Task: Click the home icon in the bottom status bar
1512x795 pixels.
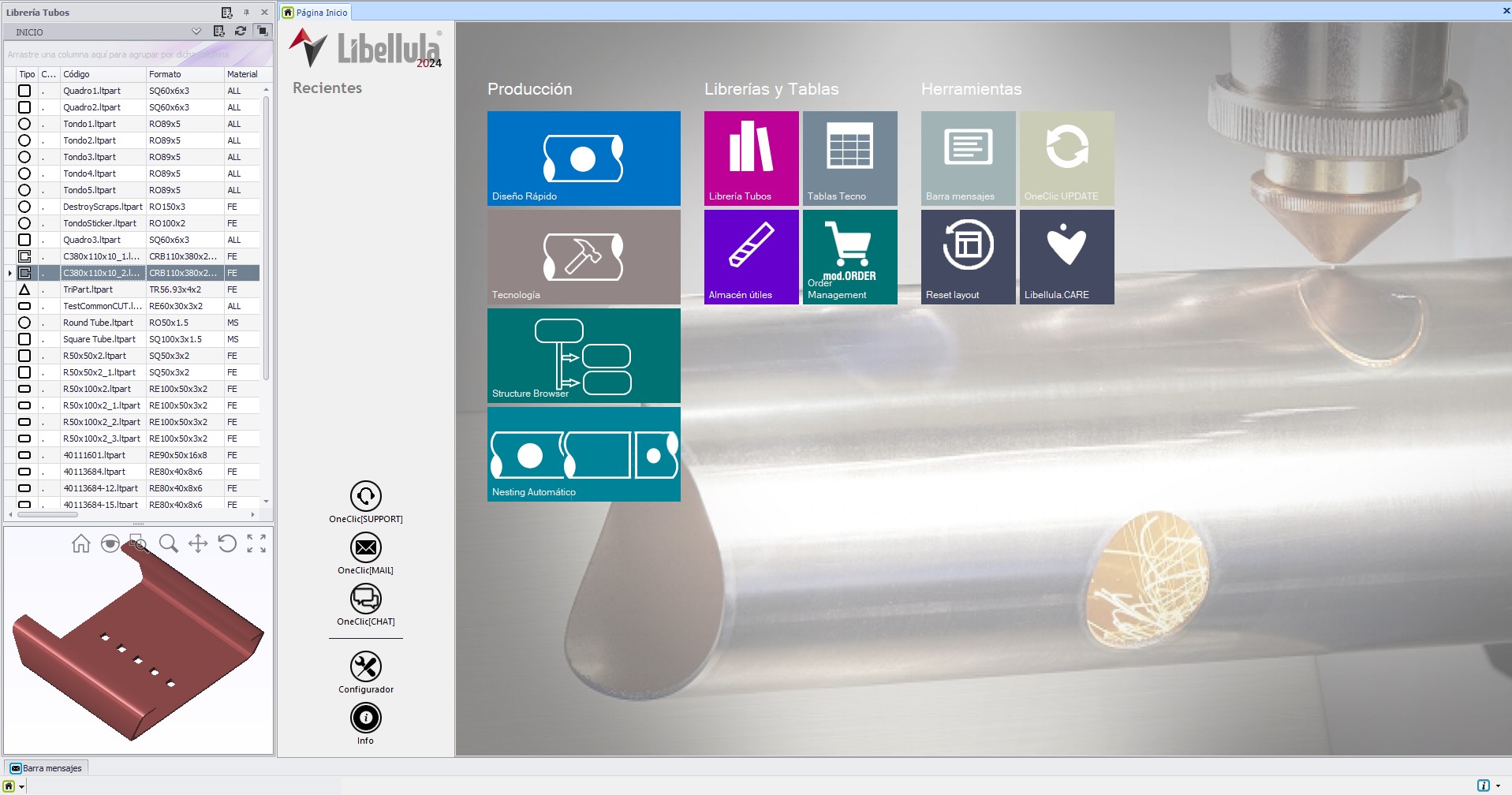Action: 9,786
